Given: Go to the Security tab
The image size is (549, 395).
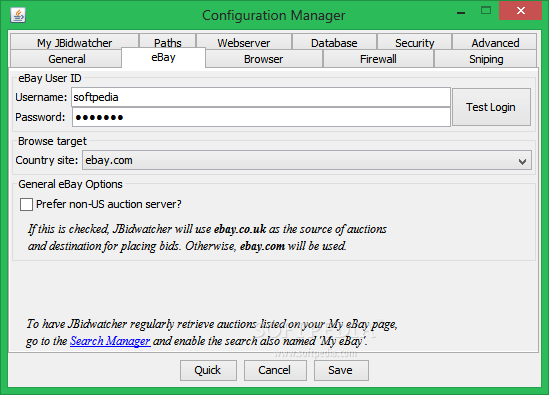Looking at the screenshot, I should point(415,43).
